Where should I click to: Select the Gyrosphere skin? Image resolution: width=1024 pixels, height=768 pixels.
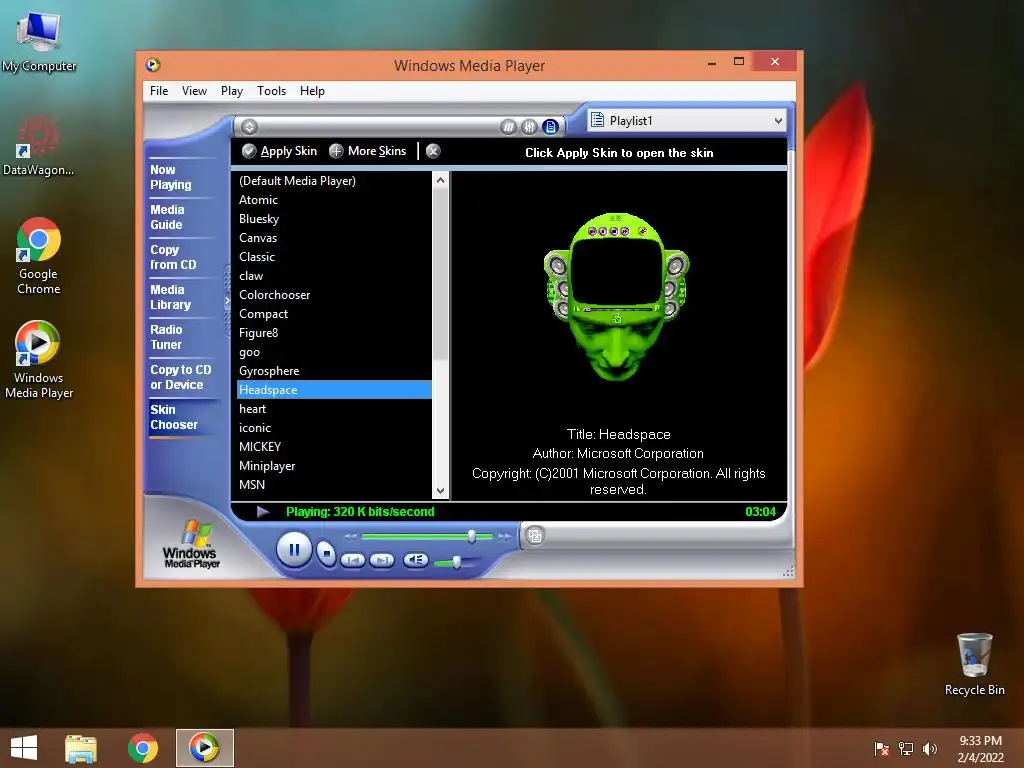pyautogui.click(x=334, y=370)
